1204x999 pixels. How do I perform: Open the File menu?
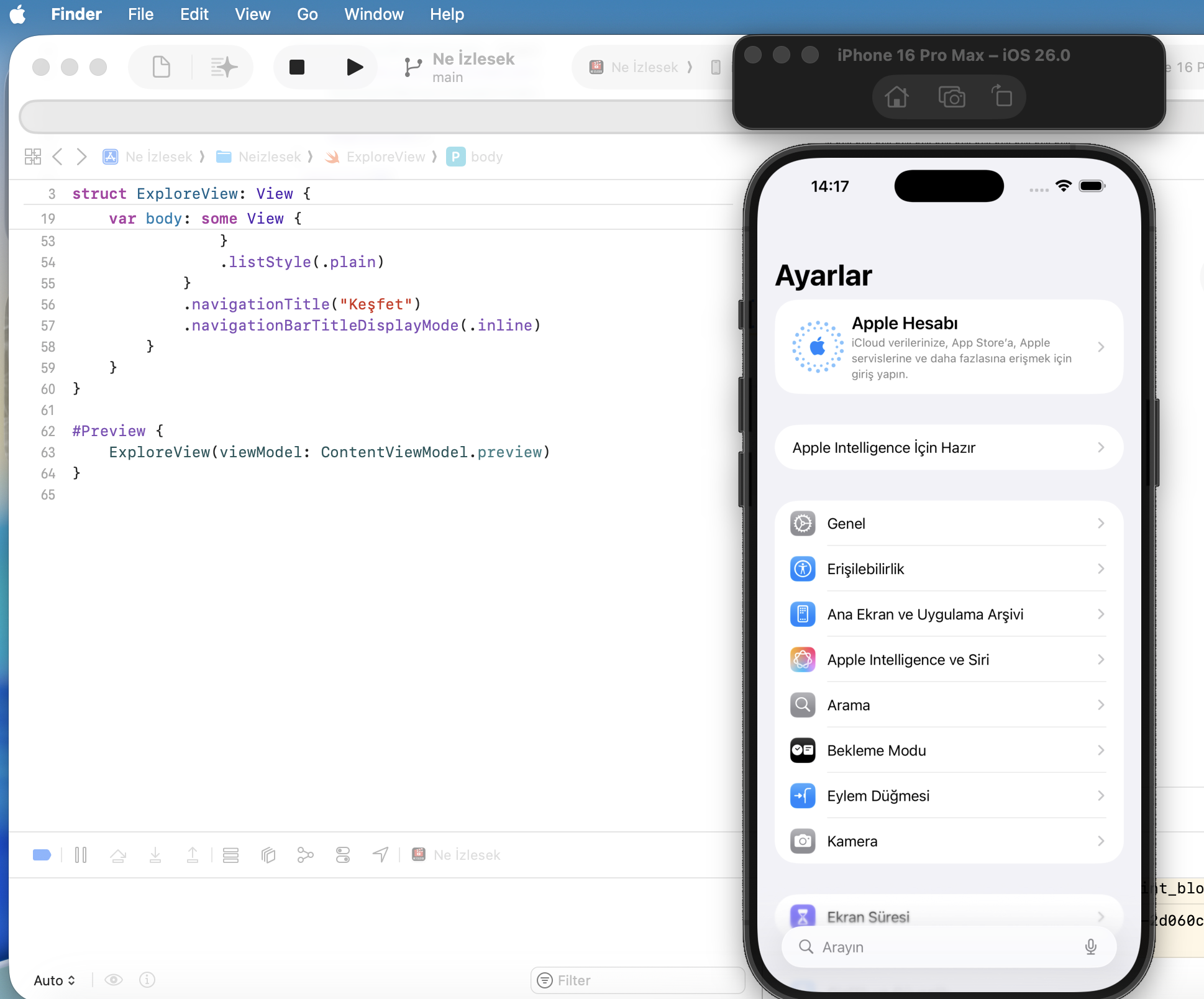[140, 14]
